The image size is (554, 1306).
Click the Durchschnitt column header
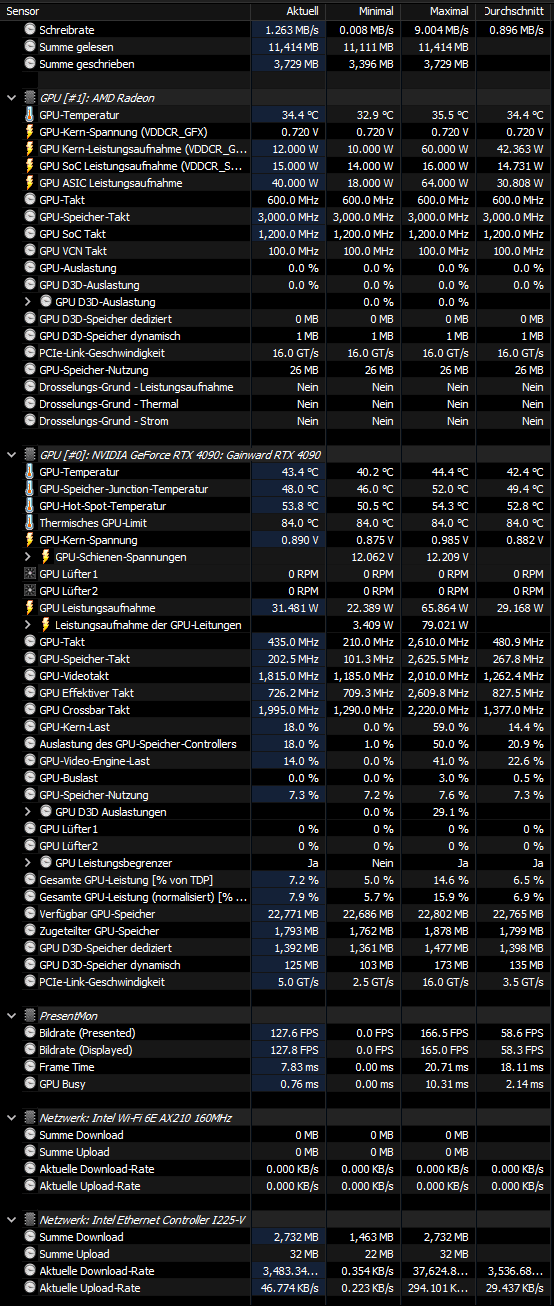pyautogui.click(x=514, y=10)
